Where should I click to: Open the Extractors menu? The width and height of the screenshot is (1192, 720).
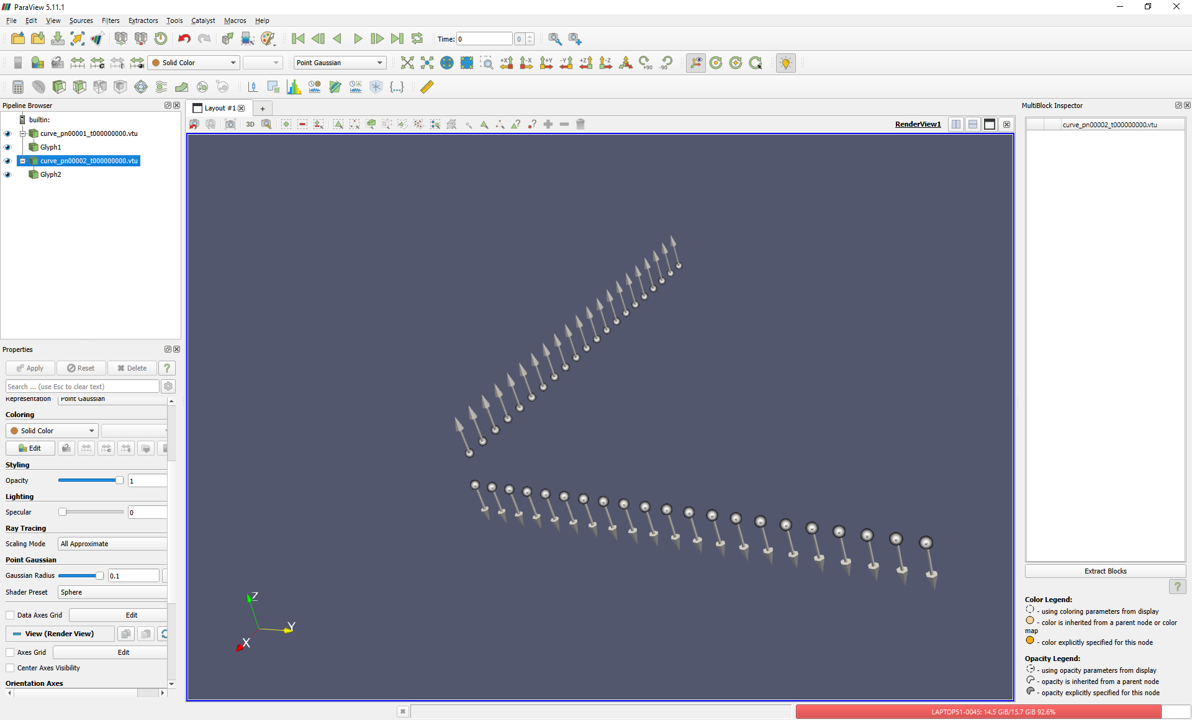pyautogui.click(x=143, y=21)
